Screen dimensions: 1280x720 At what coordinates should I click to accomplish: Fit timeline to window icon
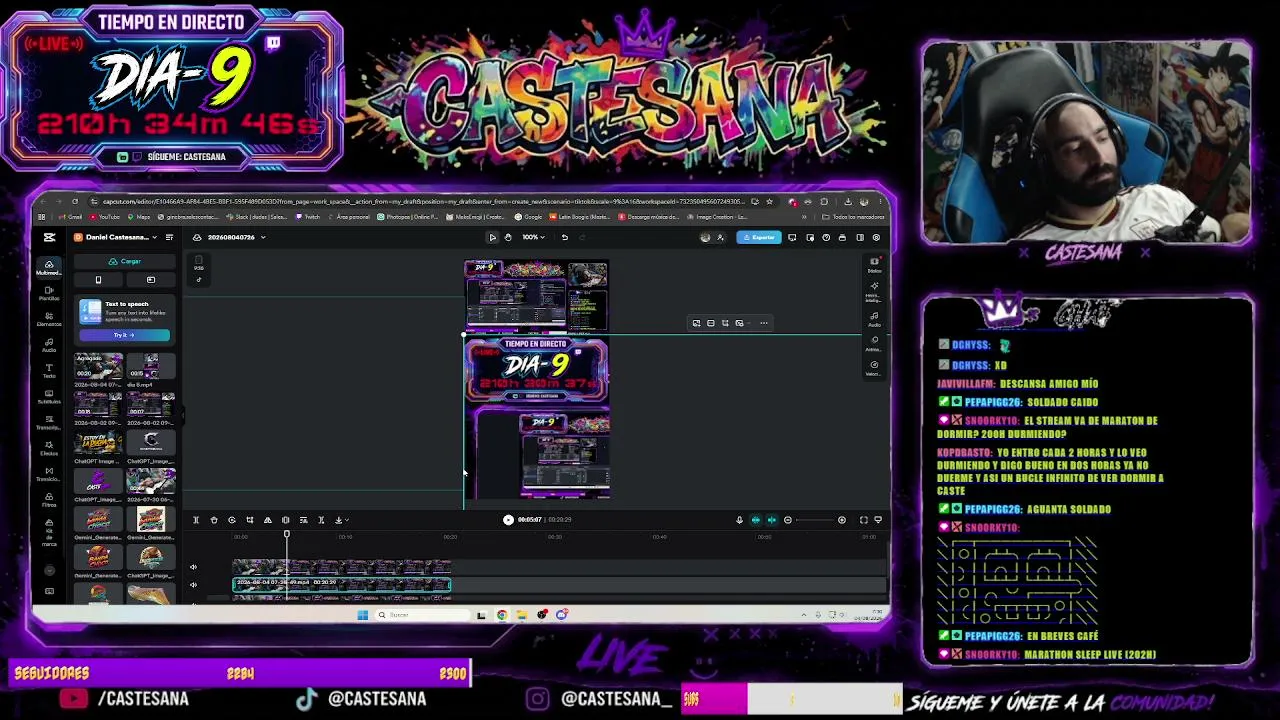[x=863, y=520]
